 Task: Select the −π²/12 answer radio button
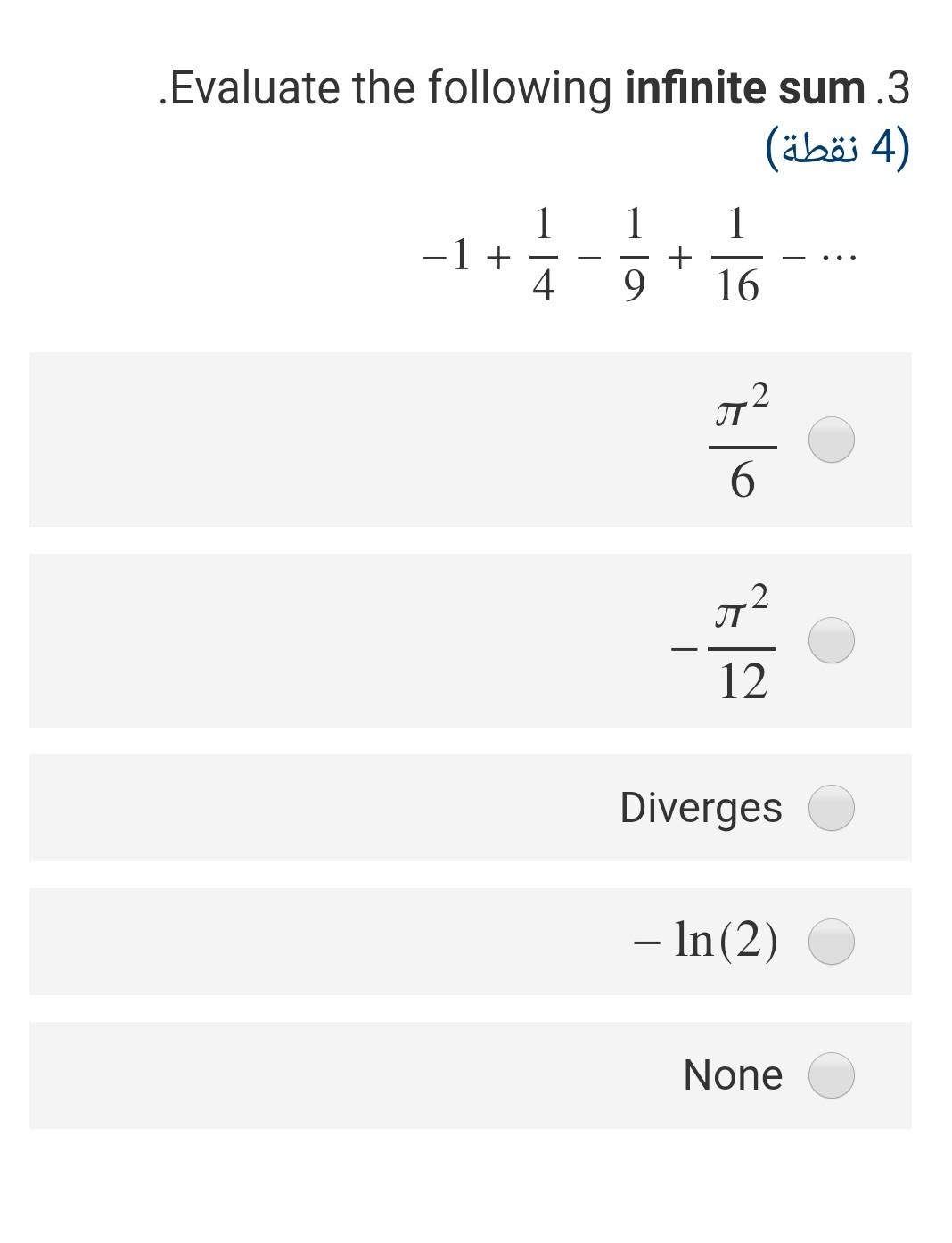[831, 639]
